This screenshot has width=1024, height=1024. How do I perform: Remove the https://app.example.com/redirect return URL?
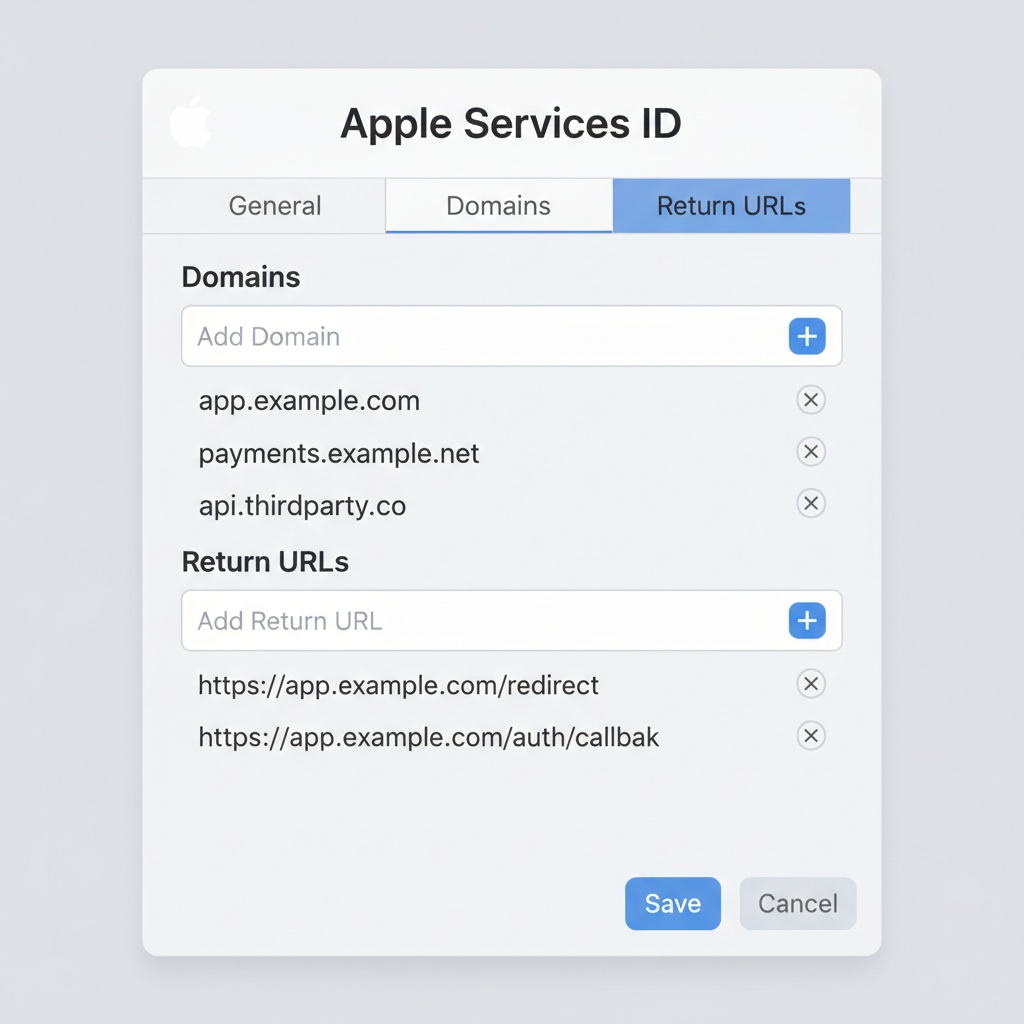[811, 684]
